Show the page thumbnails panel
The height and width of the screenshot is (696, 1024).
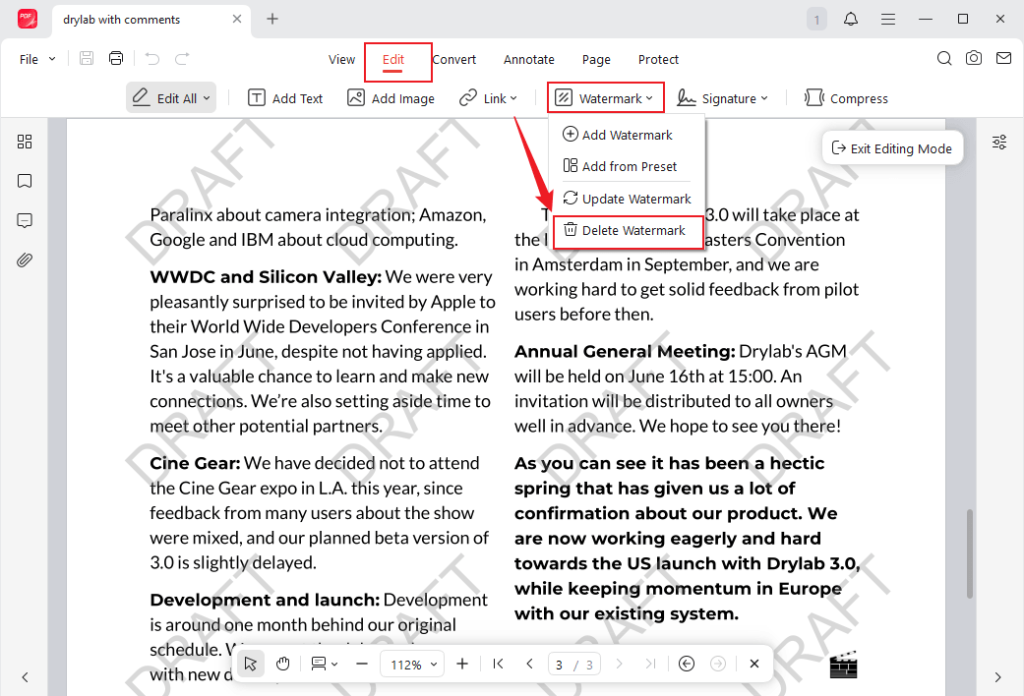(x=25, y=141)
